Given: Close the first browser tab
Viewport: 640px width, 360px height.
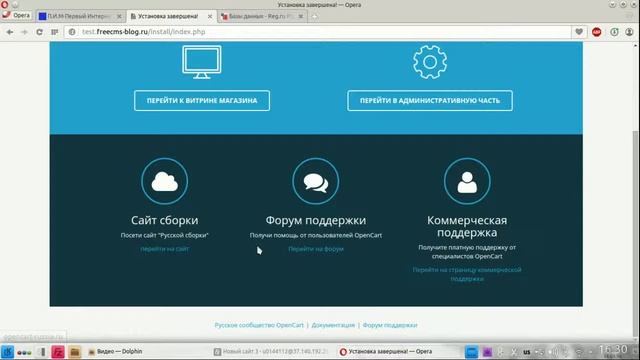Looking at the screenshot, I should pos(119,16).
